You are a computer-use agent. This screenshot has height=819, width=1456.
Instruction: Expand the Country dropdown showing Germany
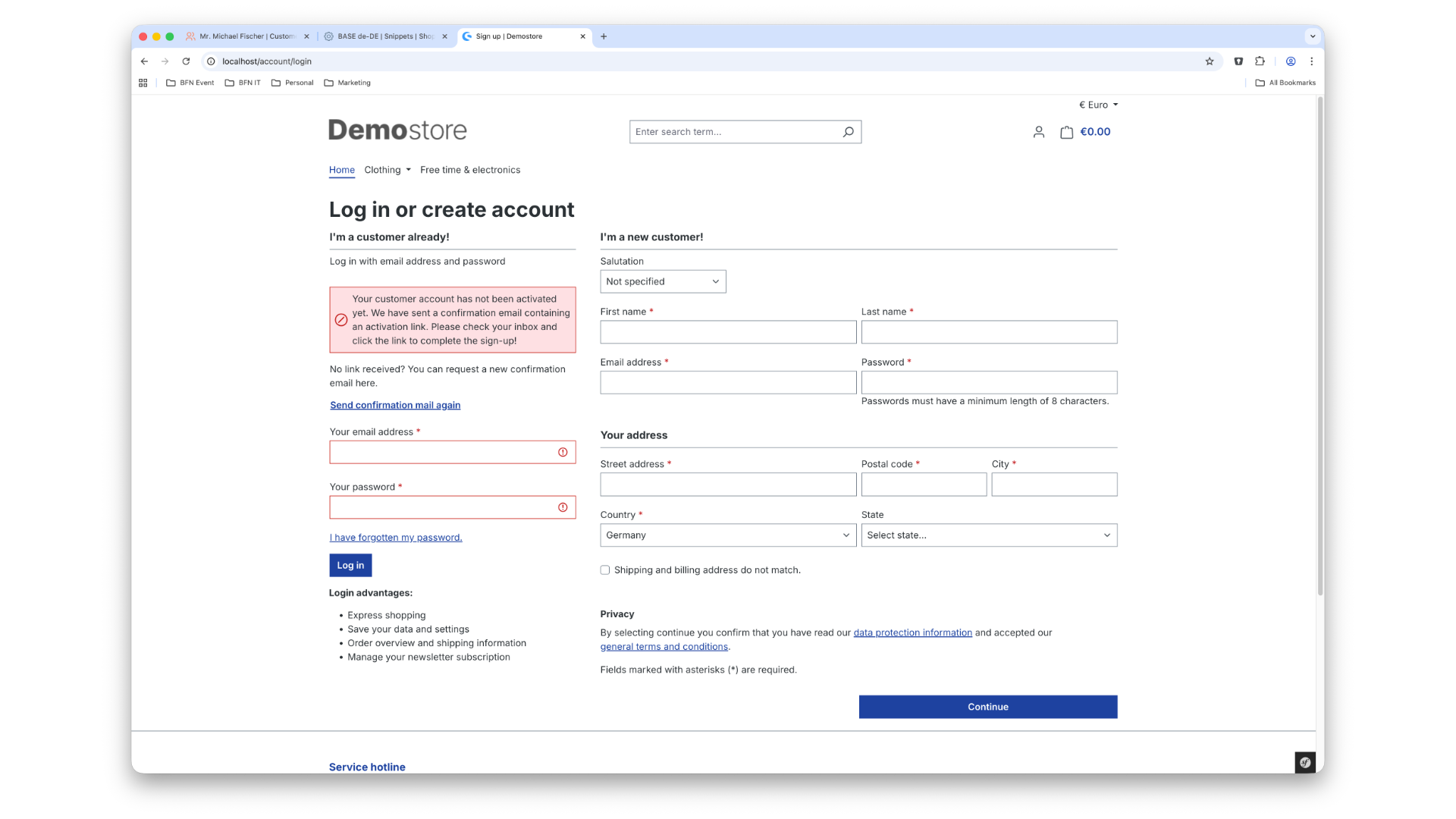[727, 535]
